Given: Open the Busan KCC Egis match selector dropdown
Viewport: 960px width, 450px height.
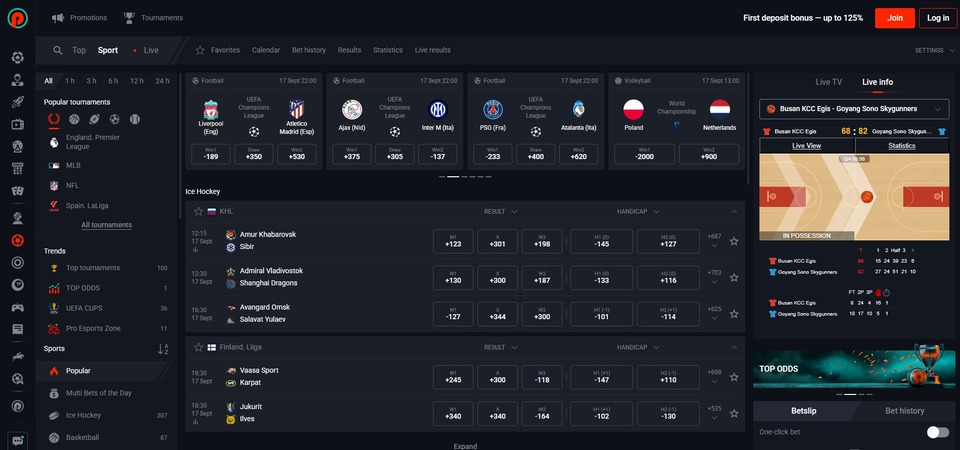Looking at the screenshot, I should click(854, 109).
